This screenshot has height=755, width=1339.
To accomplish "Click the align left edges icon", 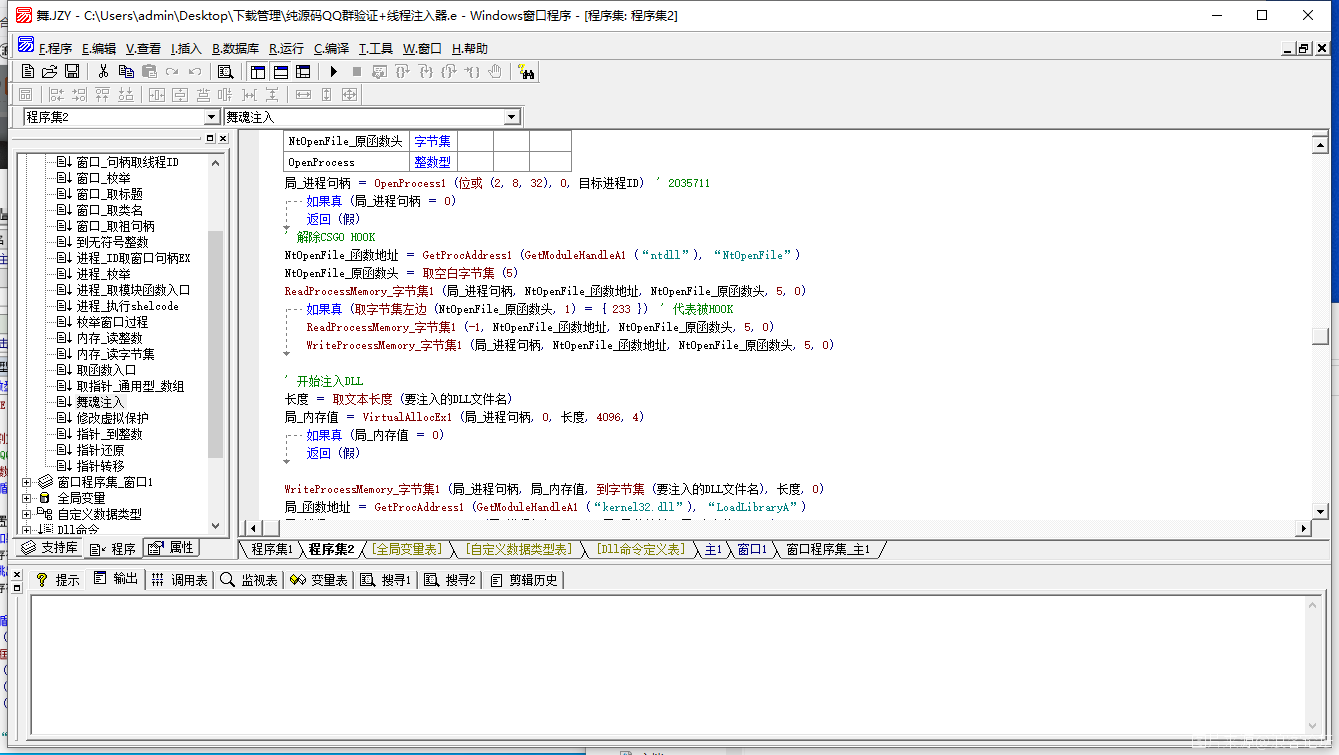I will tap(57, 94).
